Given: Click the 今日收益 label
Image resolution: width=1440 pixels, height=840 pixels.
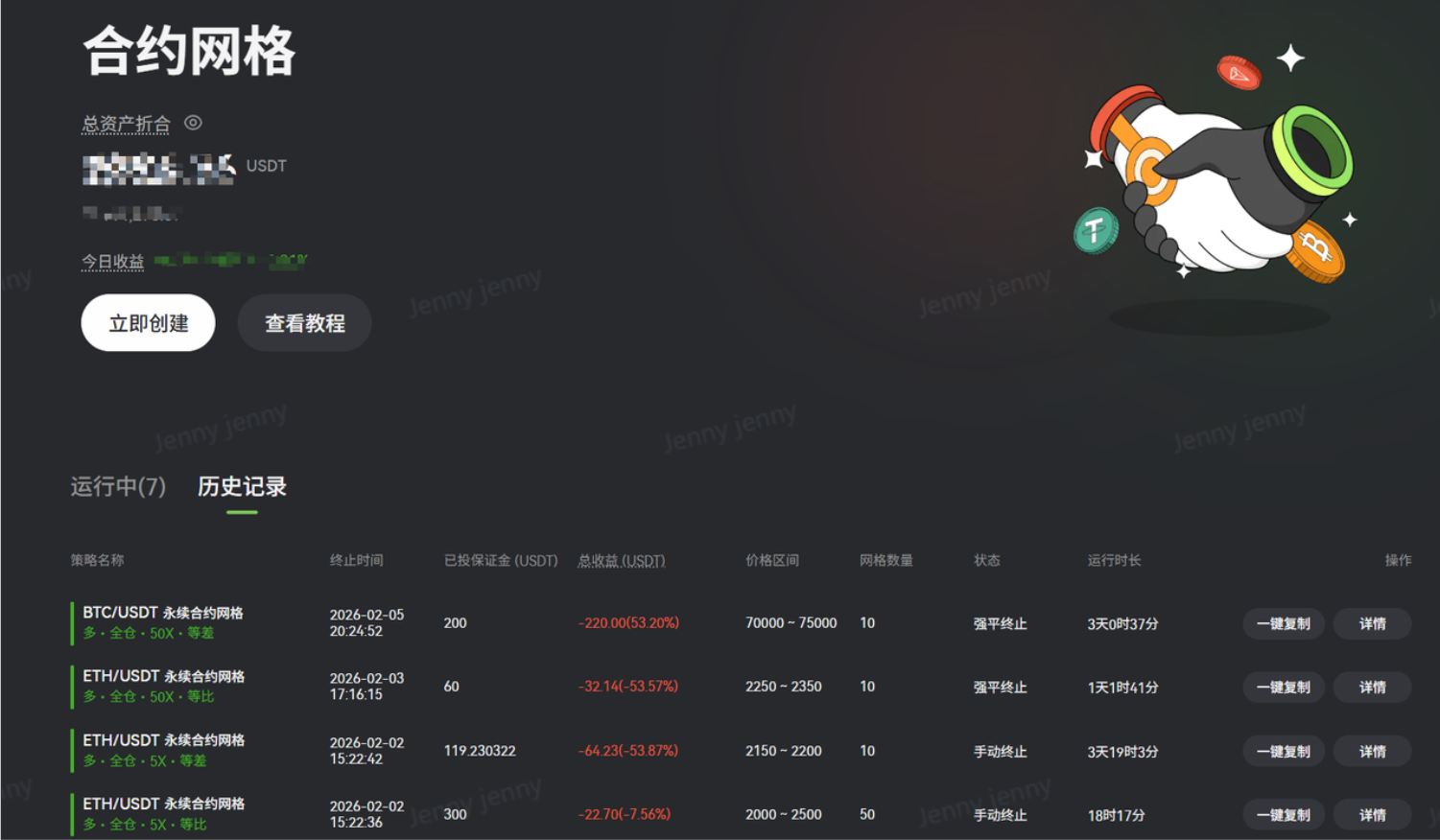Looking at the screenshot, I should pos(112,262).
